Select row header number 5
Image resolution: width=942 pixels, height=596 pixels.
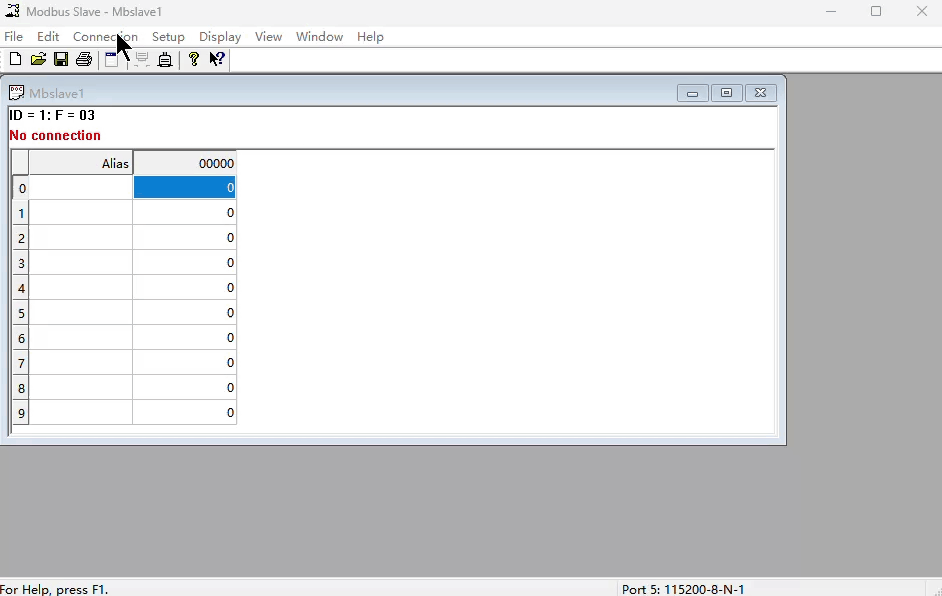tap(21, 313)
